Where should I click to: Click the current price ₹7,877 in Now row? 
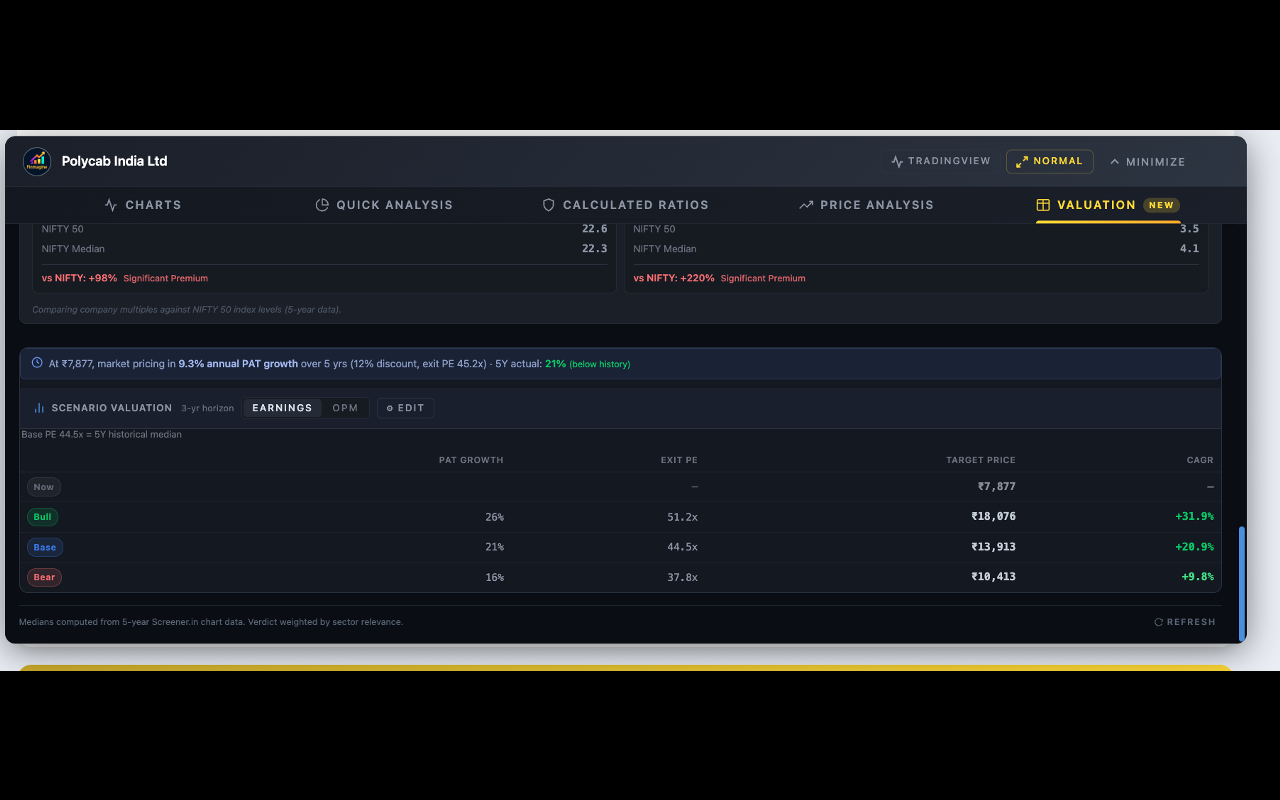pos(997,487)
